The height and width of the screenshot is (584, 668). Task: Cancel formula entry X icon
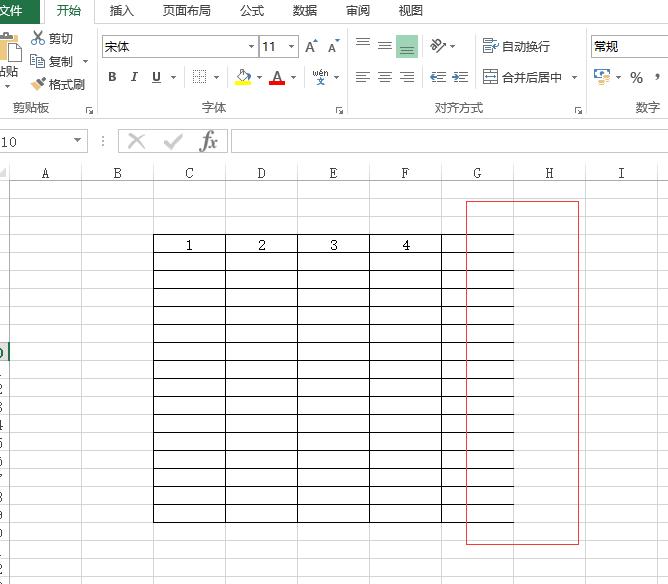click(137, 141)
